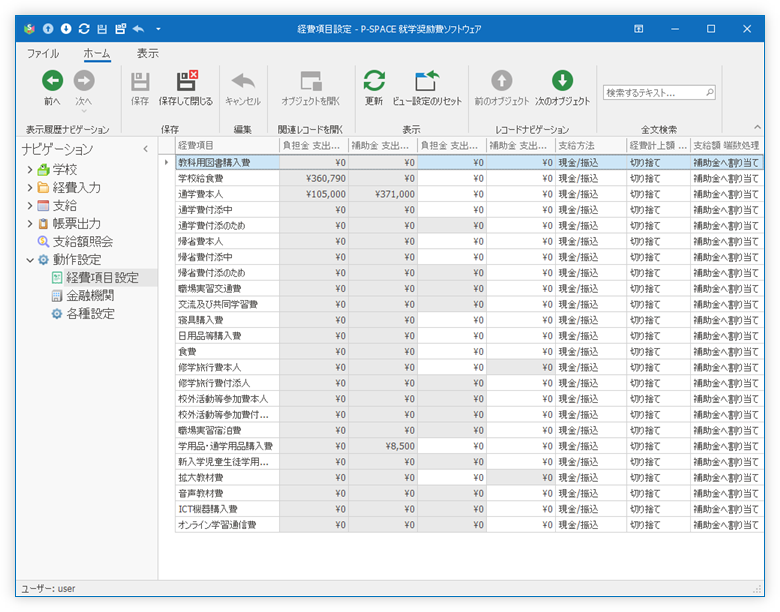The height and width of the screenshot is (612, 780).
Task: Select the 帰省費本人 row
Action: (x=469, y=241)
